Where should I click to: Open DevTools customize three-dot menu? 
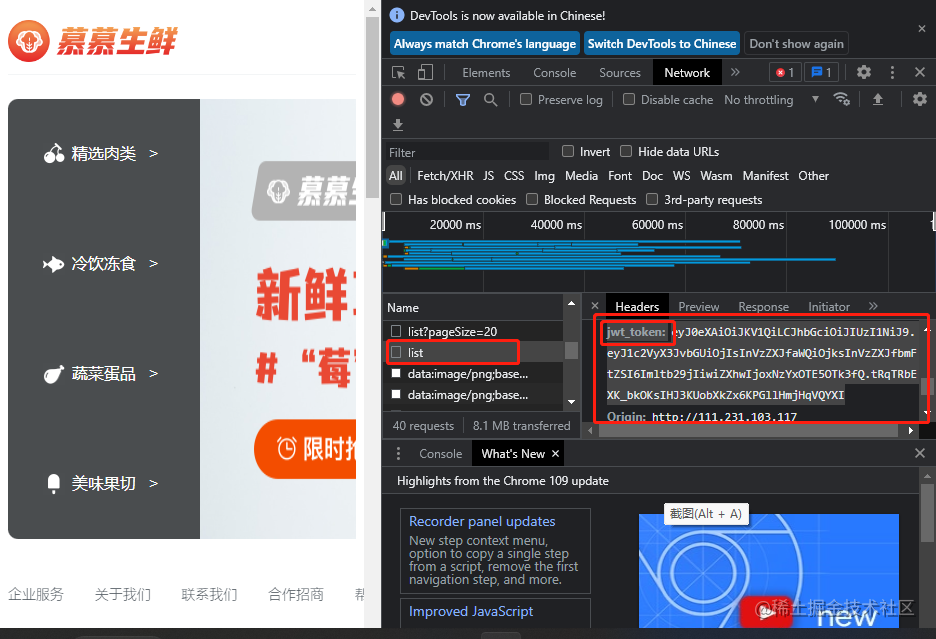892,72
